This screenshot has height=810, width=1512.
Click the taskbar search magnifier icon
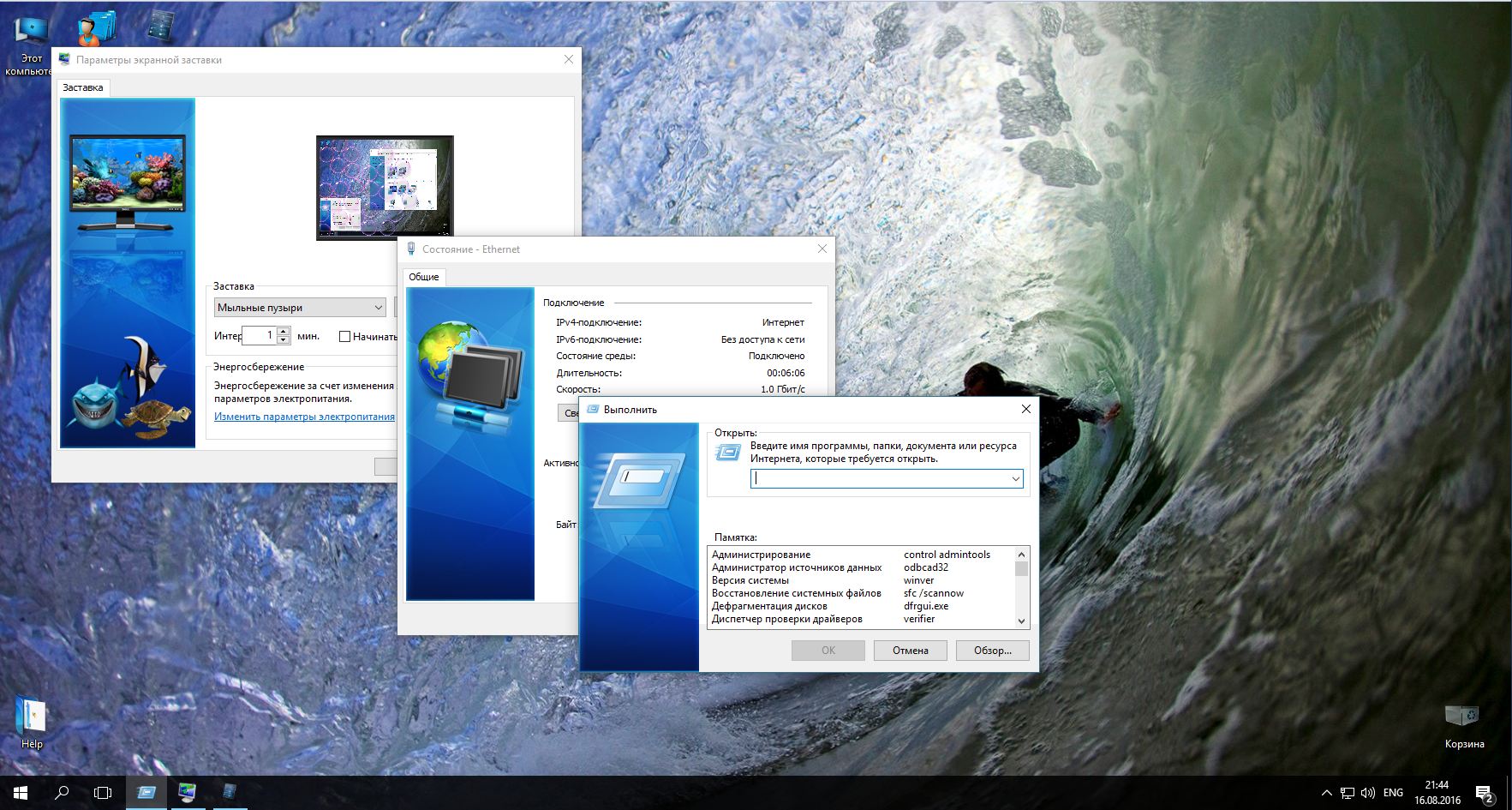point(62,792)
